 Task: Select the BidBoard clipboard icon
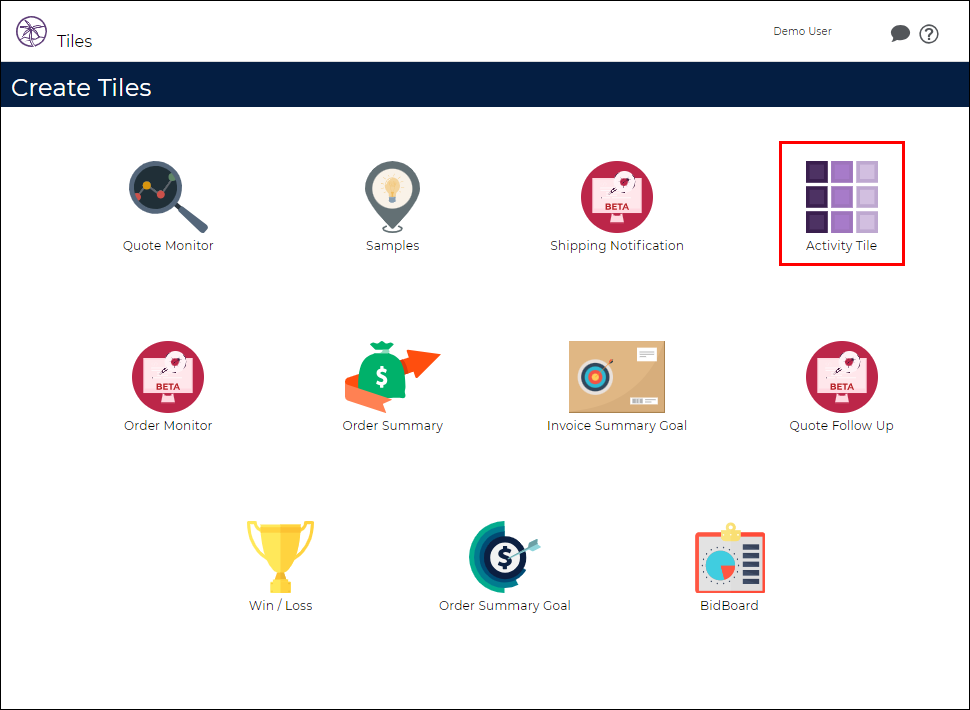point(729,560)
